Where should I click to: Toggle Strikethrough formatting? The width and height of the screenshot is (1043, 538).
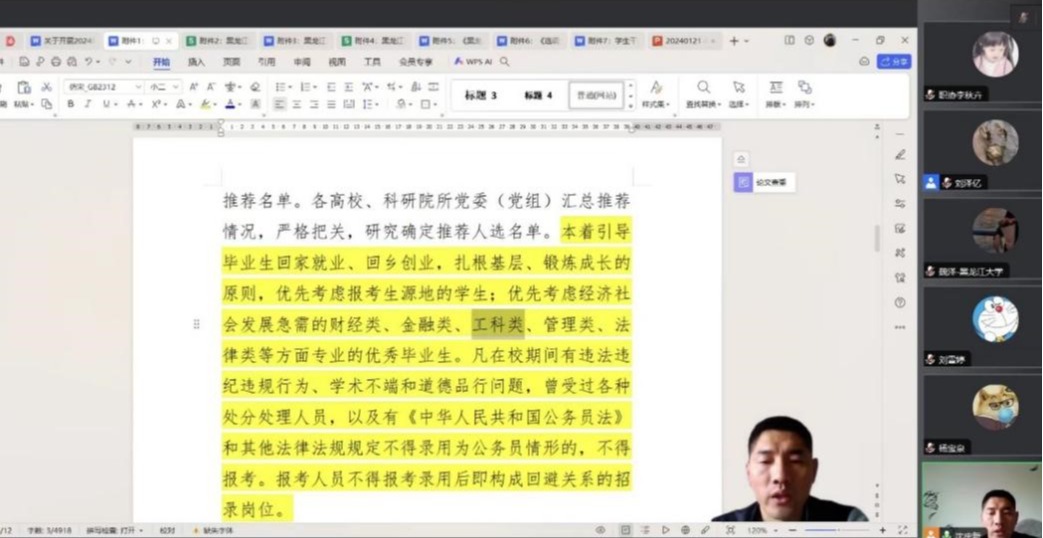tap(132, 104)
